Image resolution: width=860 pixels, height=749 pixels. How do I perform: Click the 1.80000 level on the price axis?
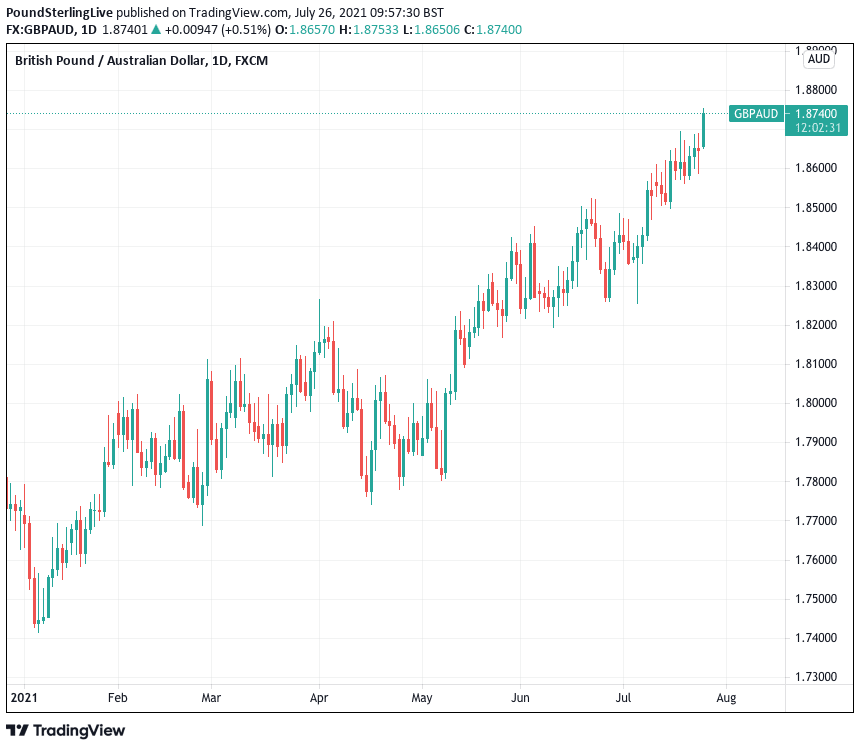pos(815,403)
